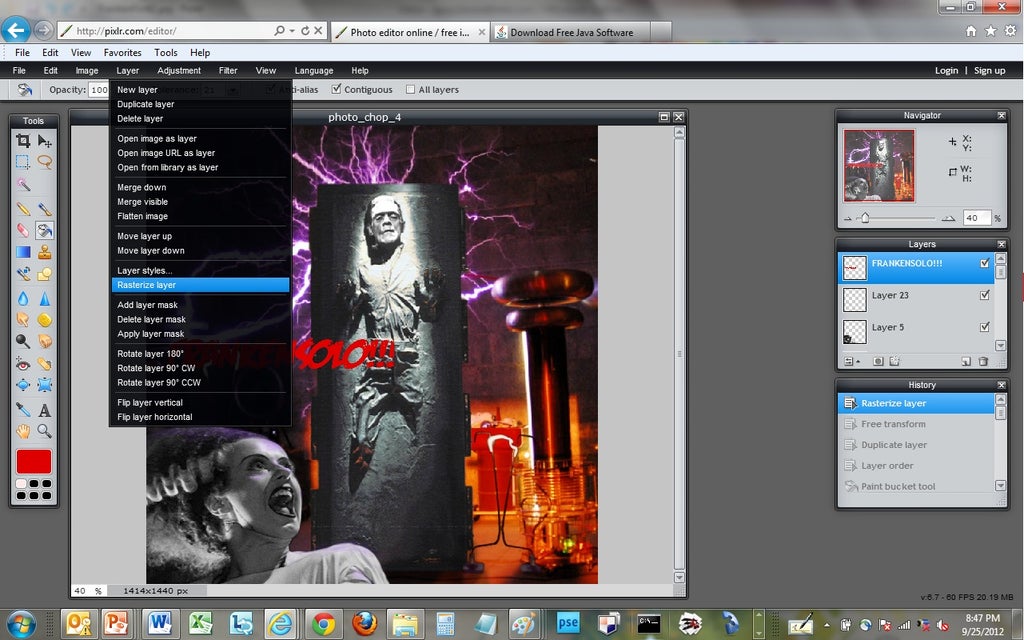Select the Zoom magnifier tool in Tools
This screenshot has height=640, width=1024.
coord(44,431)
